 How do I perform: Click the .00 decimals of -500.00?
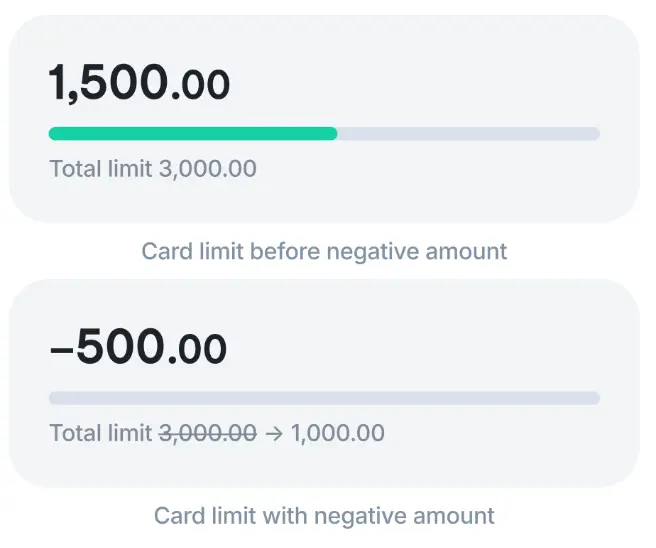(x=197, y=350)
